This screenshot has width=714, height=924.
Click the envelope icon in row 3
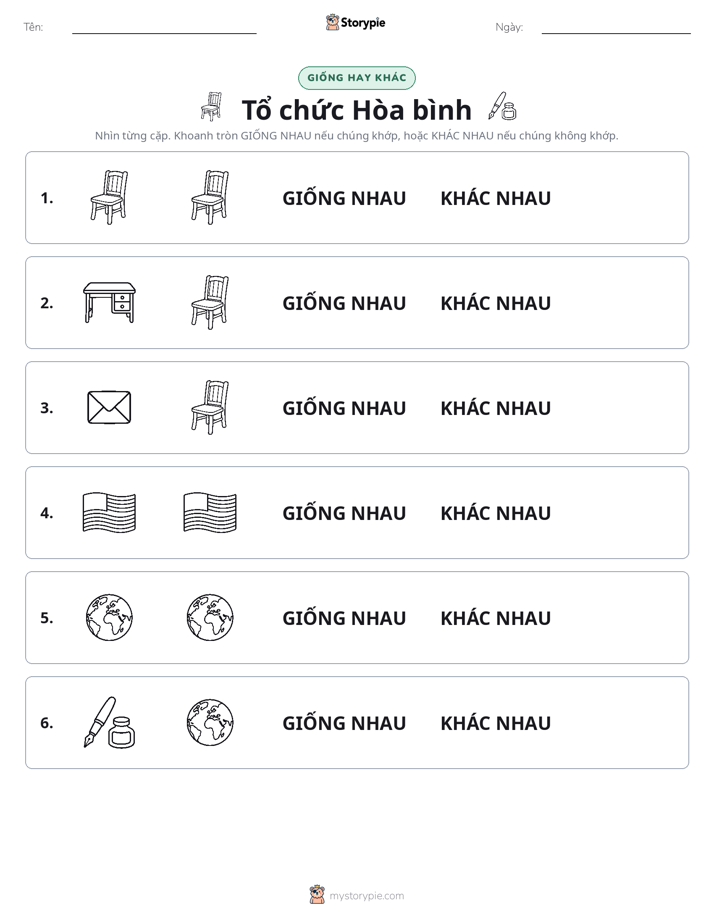coord(109,407)
